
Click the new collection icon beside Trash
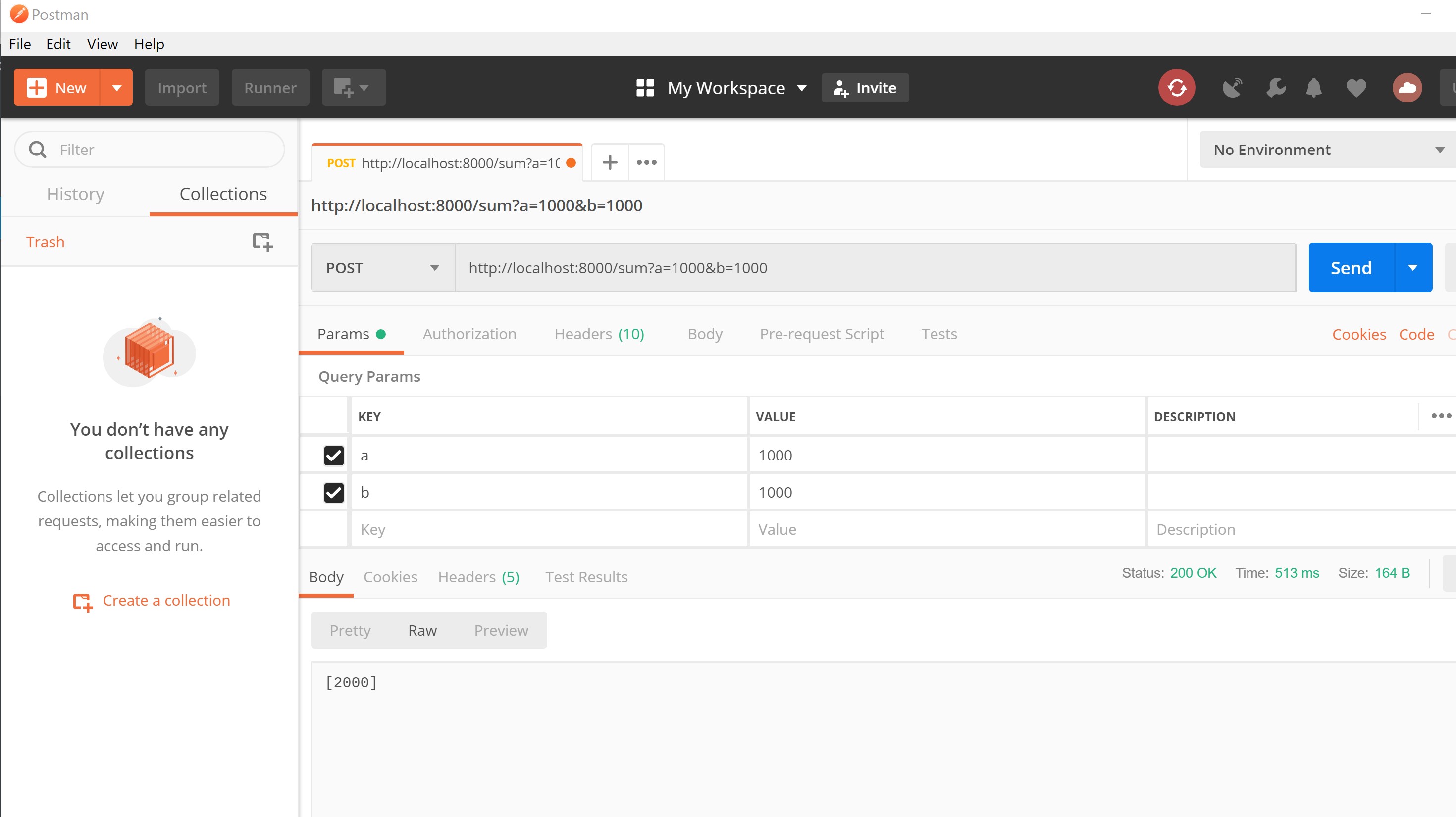(263, 242)
